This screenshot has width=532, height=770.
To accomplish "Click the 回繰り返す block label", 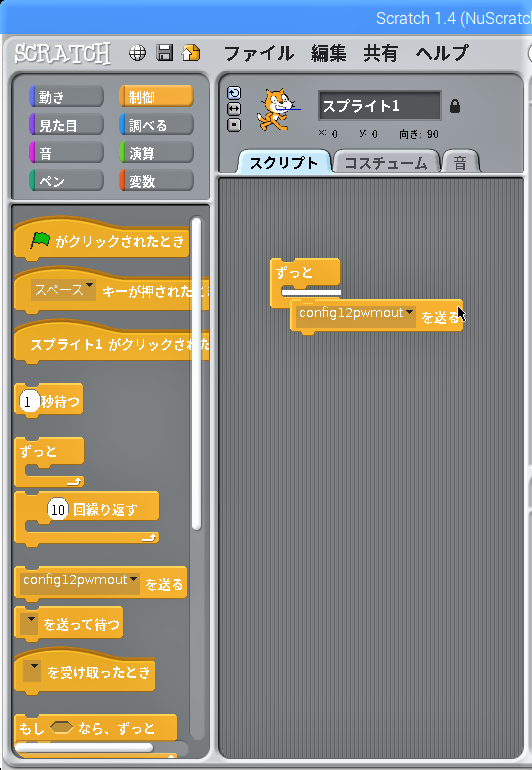I will (x=105, y=510).
